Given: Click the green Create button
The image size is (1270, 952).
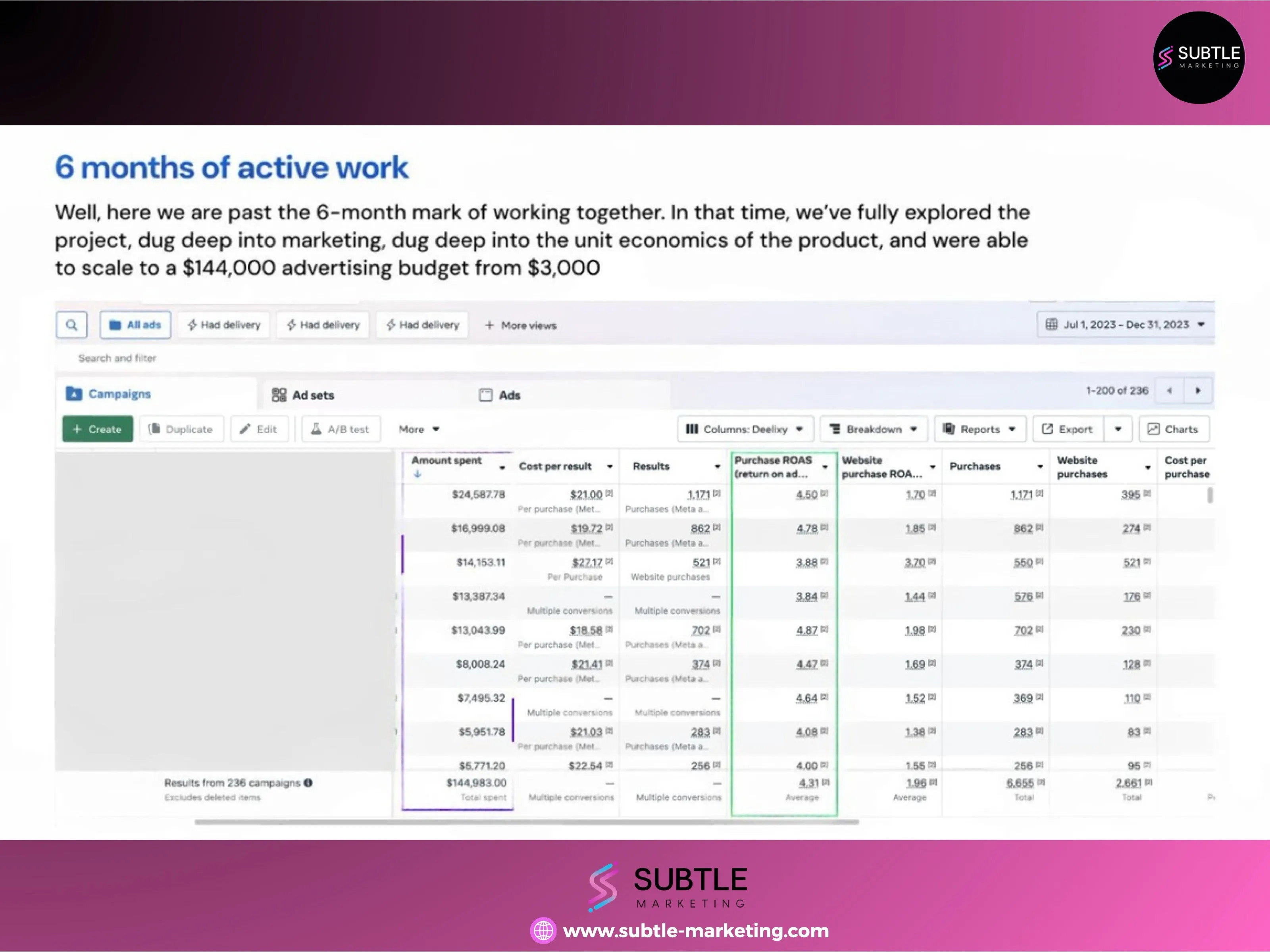Looking at the screenshot, I should pyautogui.click(x=98, y=429).
